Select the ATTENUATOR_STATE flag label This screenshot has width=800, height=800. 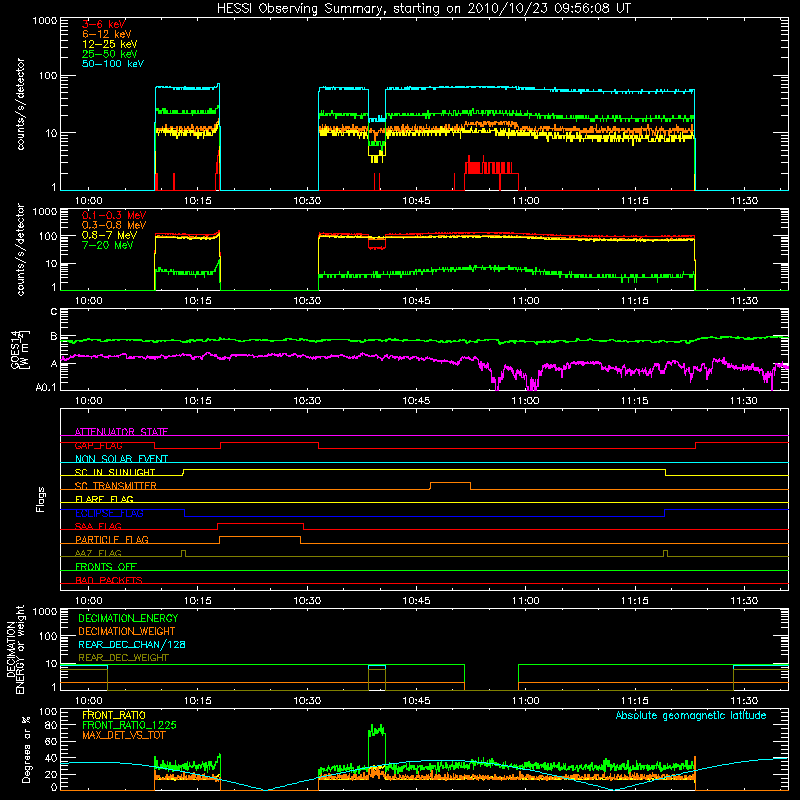tap(121, 432)
